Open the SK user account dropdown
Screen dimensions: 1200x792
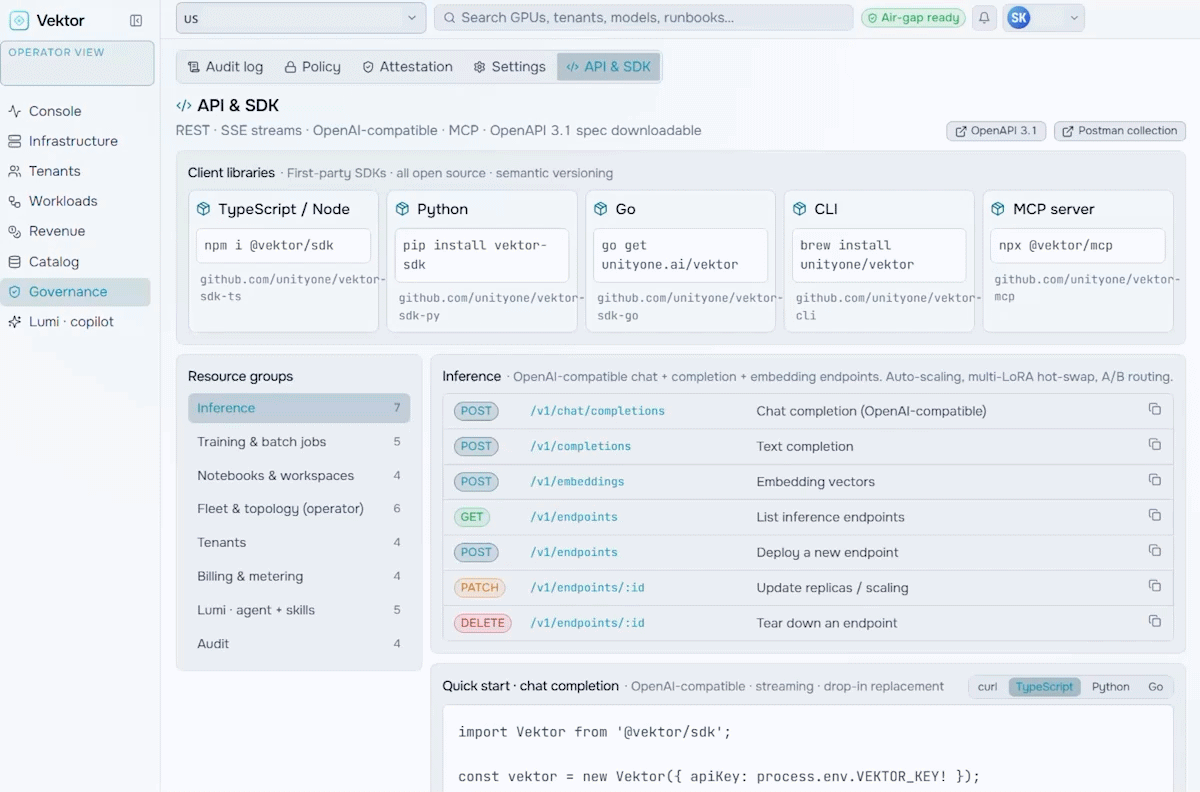1044,18
